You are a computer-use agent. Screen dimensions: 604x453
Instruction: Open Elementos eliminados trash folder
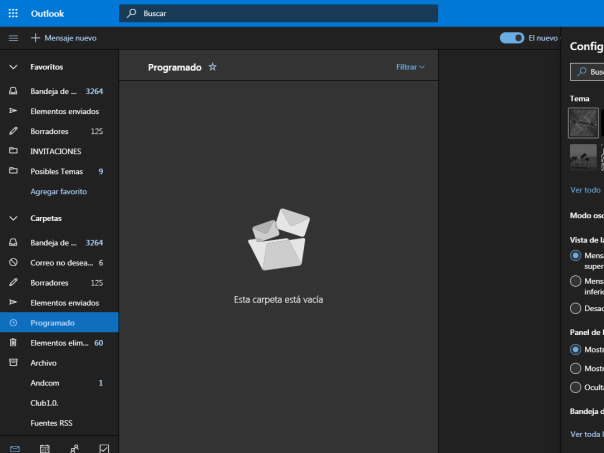pyautogui.click(x=58, y=343)
